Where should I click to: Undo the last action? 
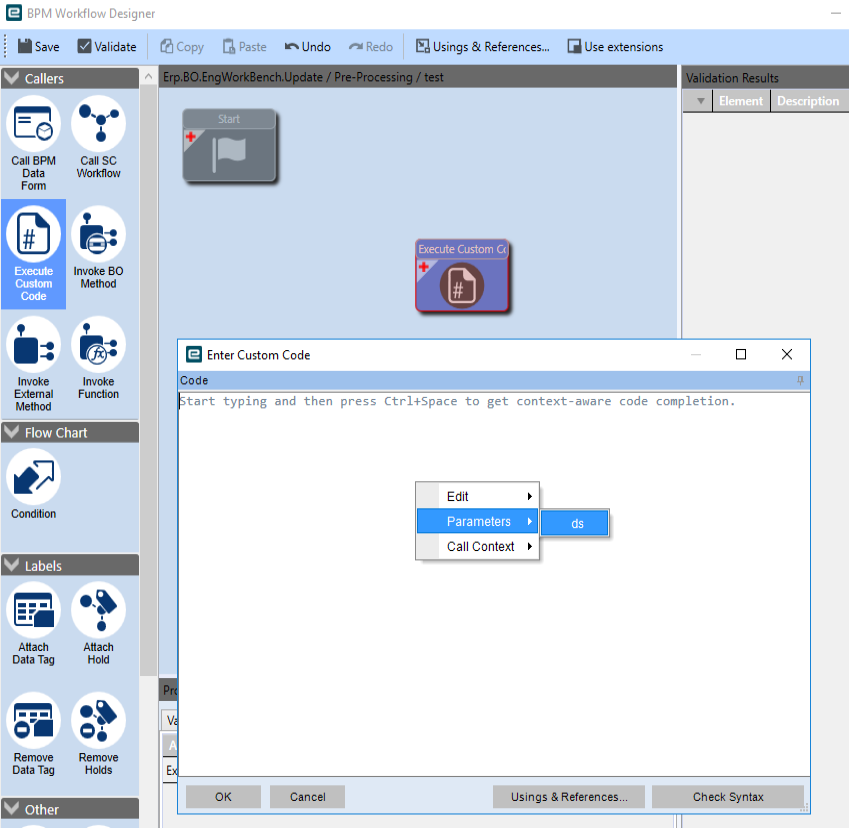tap(308, 47)
